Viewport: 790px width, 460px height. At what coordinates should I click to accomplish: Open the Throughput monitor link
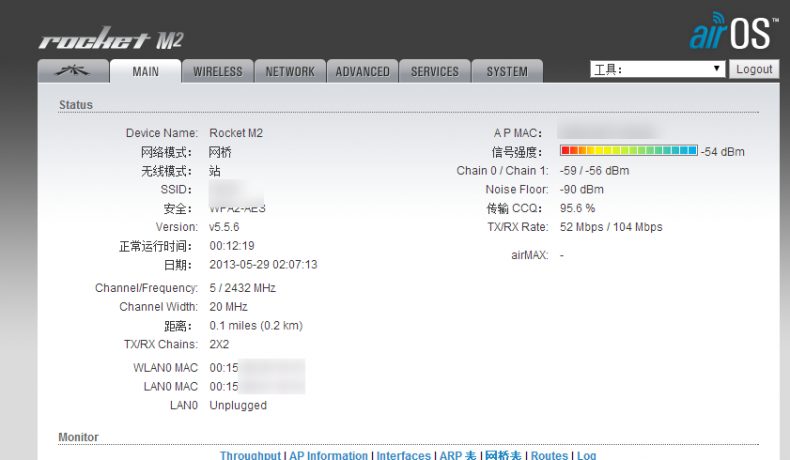[250, 455]
